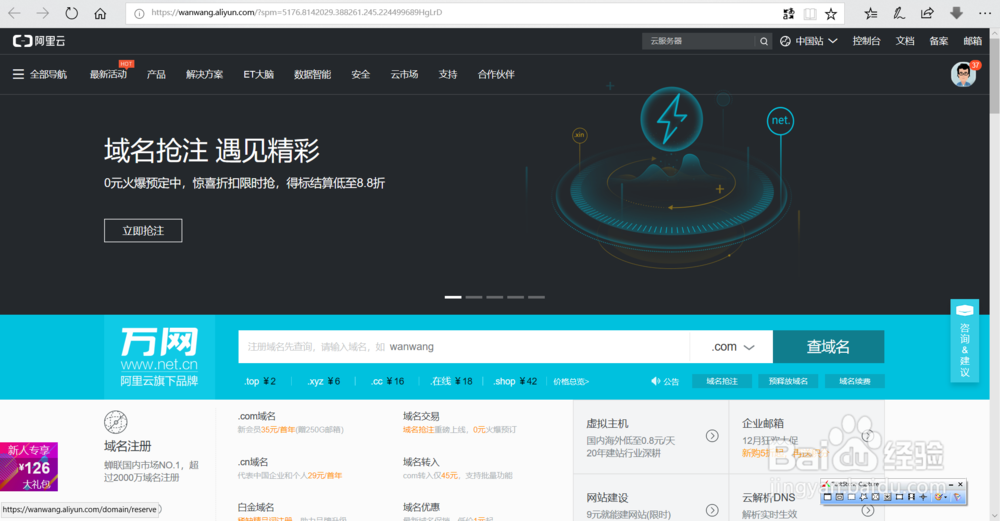Image resolution: width=1000 pixels, height=521 pixels.
Task: Click the add notes pen icon
Action: pos(899,13)
